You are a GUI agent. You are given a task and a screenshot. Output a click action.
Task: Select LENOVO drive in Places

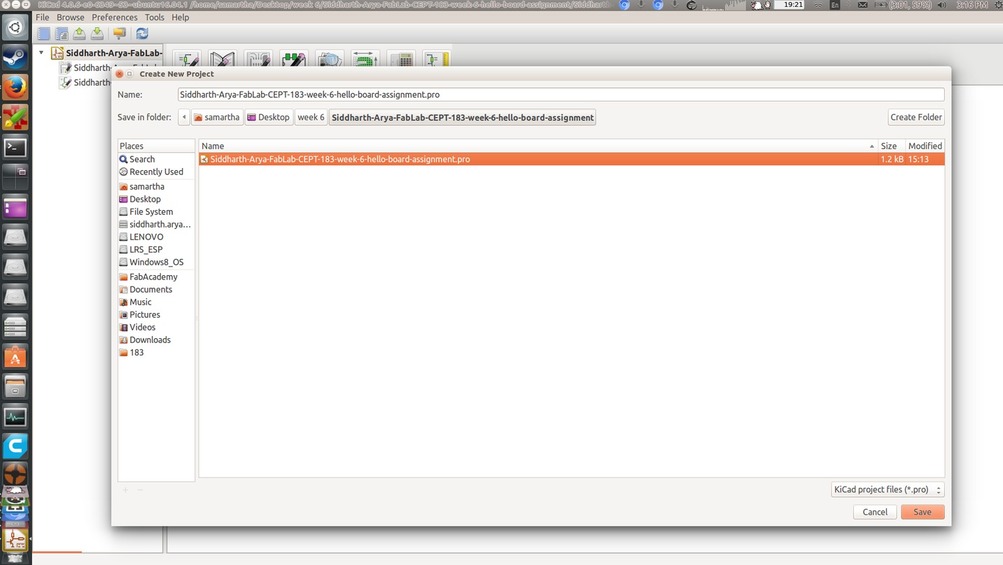click(156, 237)
